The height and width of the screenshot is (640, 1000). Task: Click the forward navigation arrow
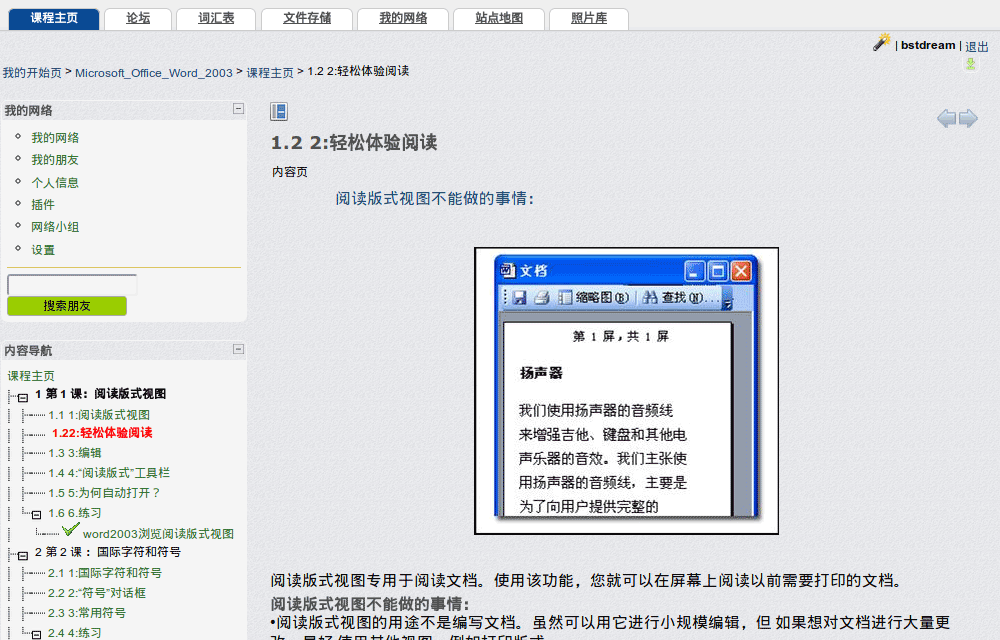tap(968, 118)
